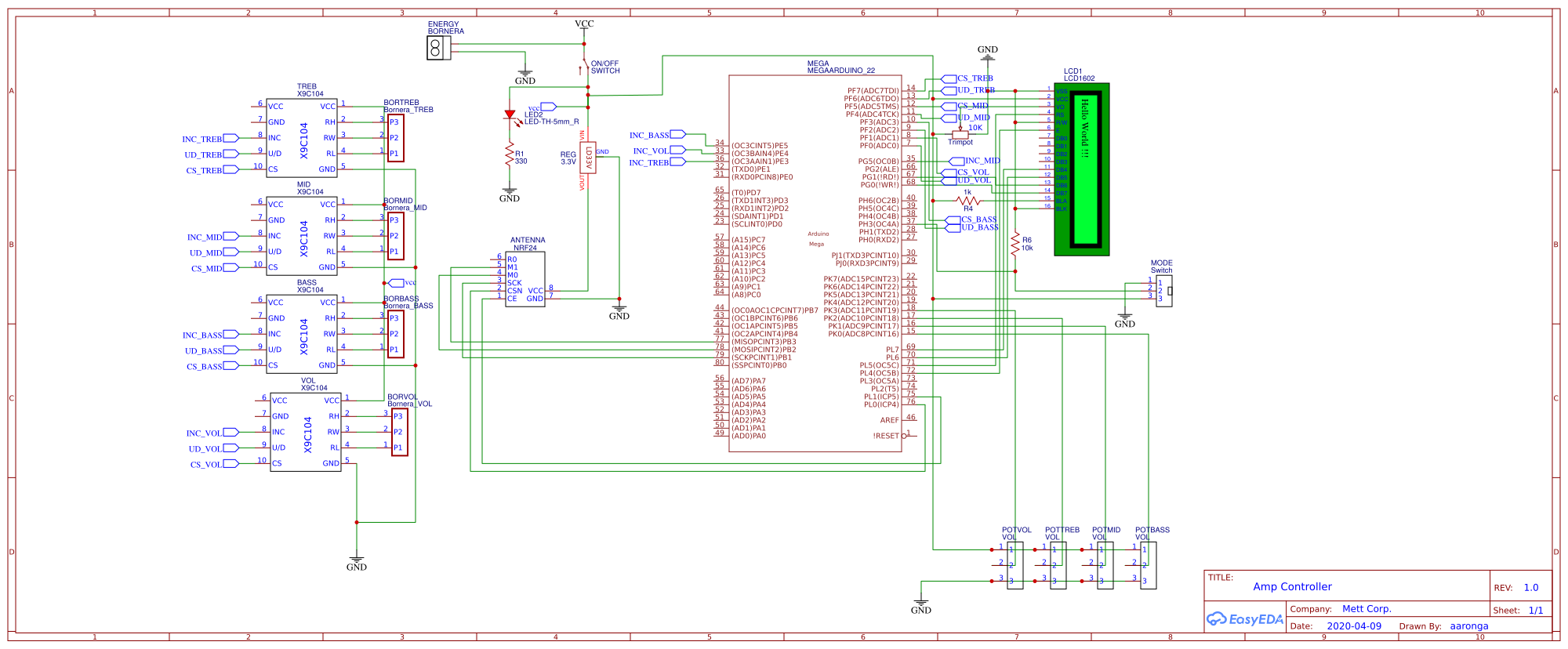Select the REV value '1.0'

coord(1531,587)
